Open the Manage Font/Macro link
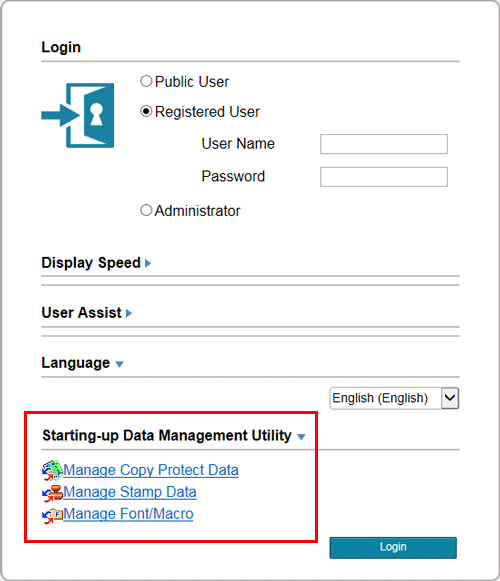The image size is (500, 581). pos(128,514)
